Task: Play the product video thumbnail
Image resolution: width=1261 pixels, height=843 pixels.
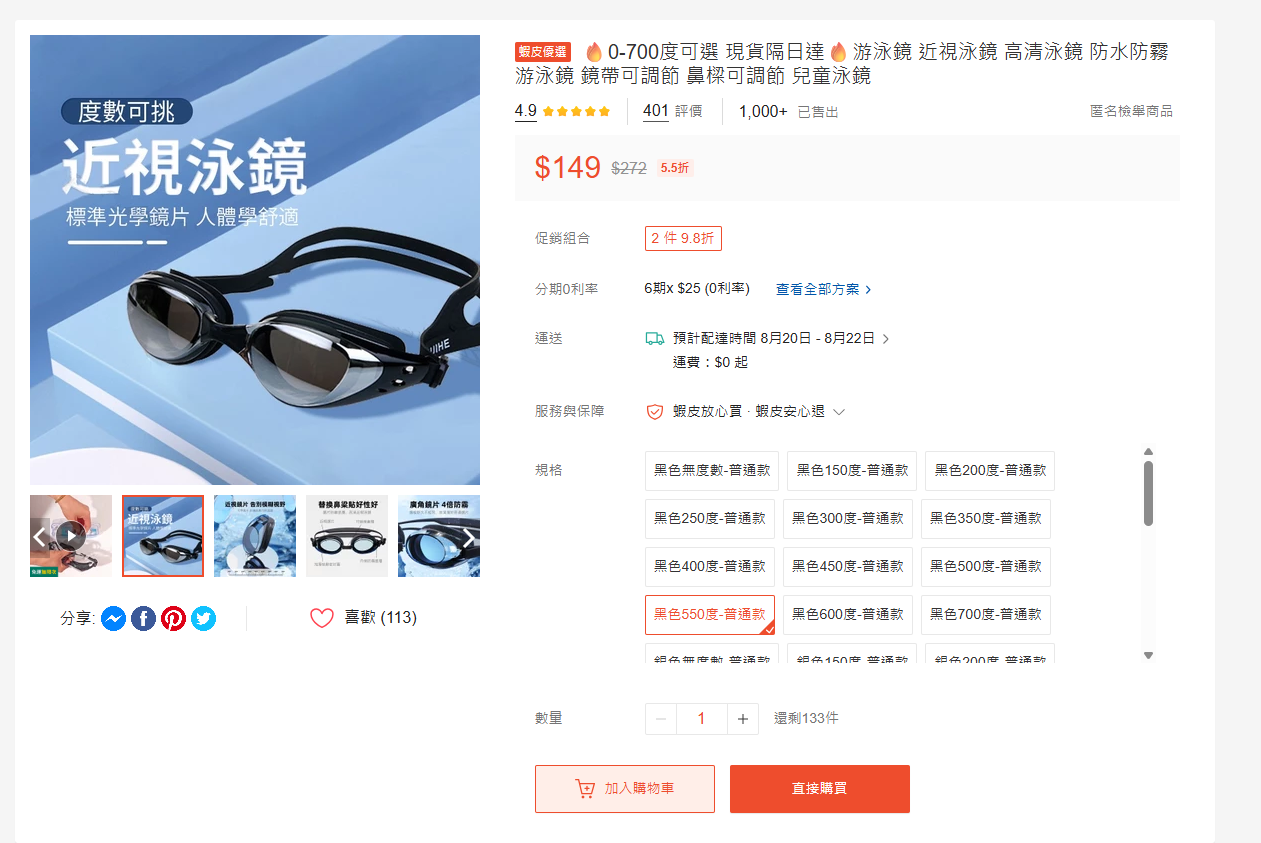Action: [x=70, y=536]
